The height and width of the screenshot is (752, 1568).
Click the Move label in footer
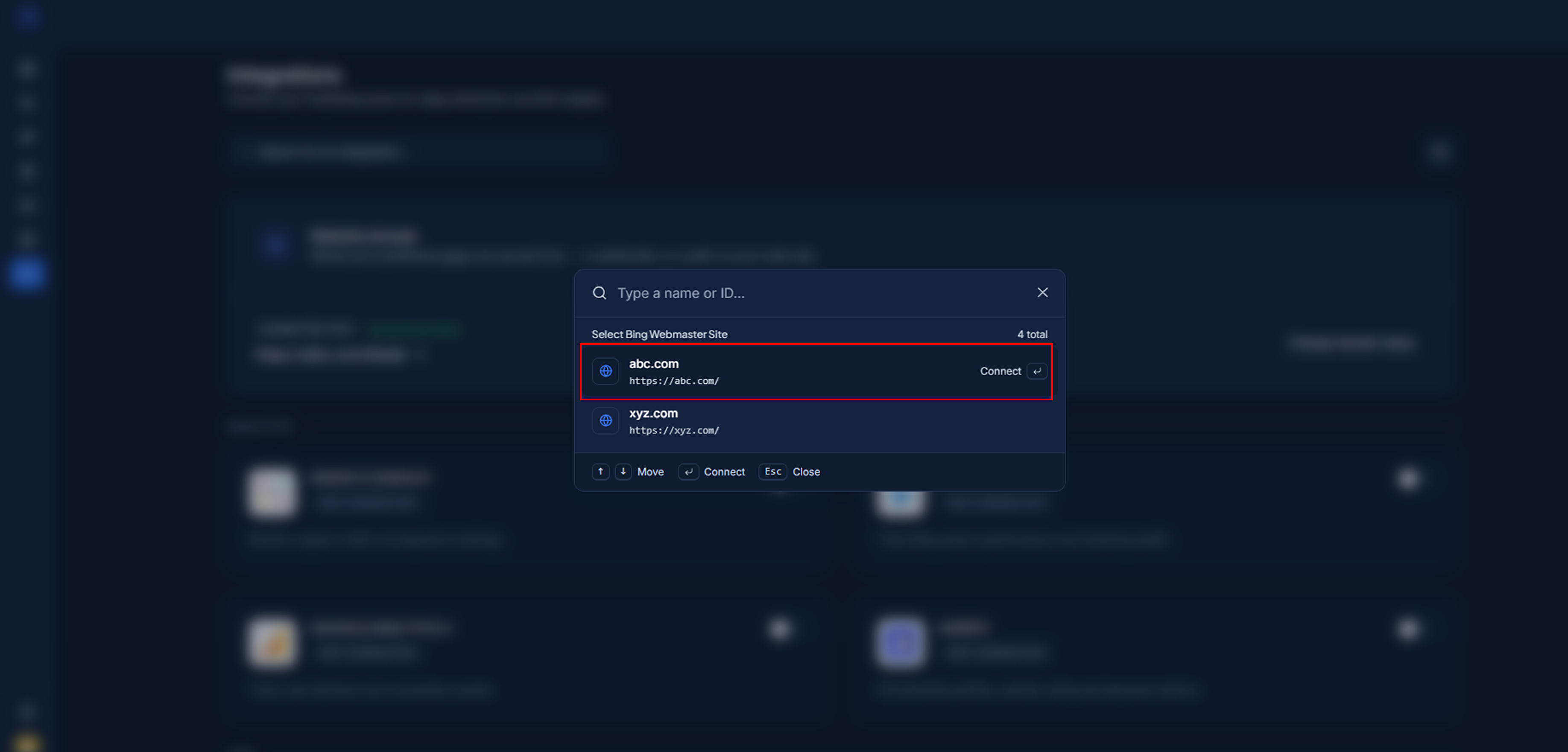(x=650, y=472)
